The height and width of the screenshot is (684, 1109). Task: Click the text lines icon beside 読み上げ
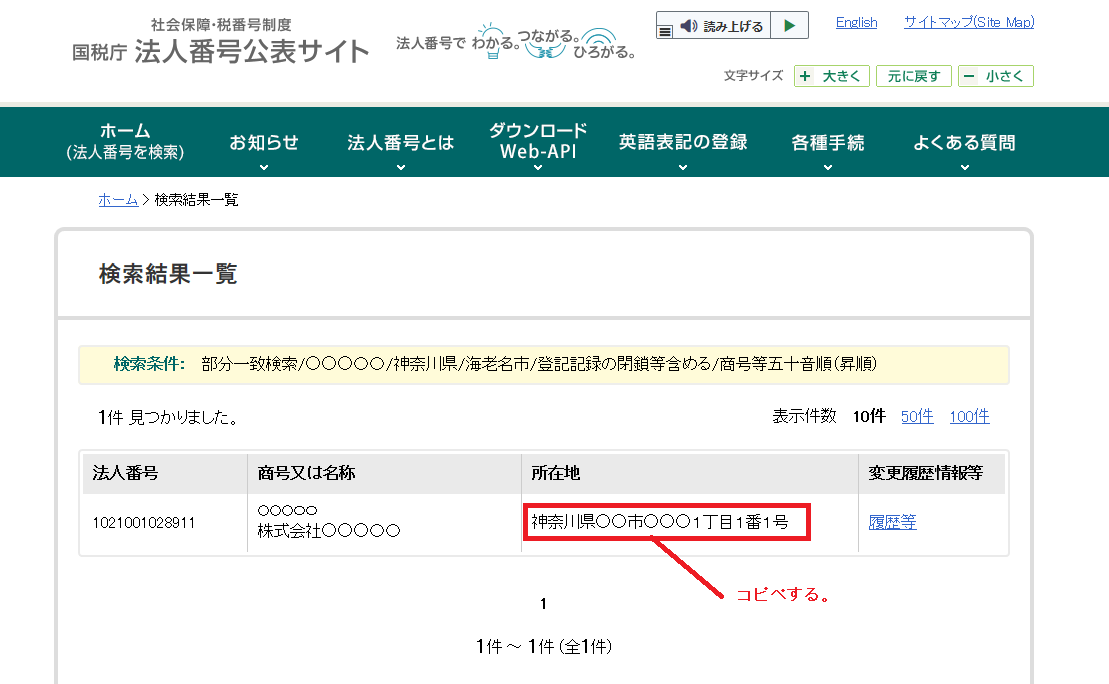[665, 32]
